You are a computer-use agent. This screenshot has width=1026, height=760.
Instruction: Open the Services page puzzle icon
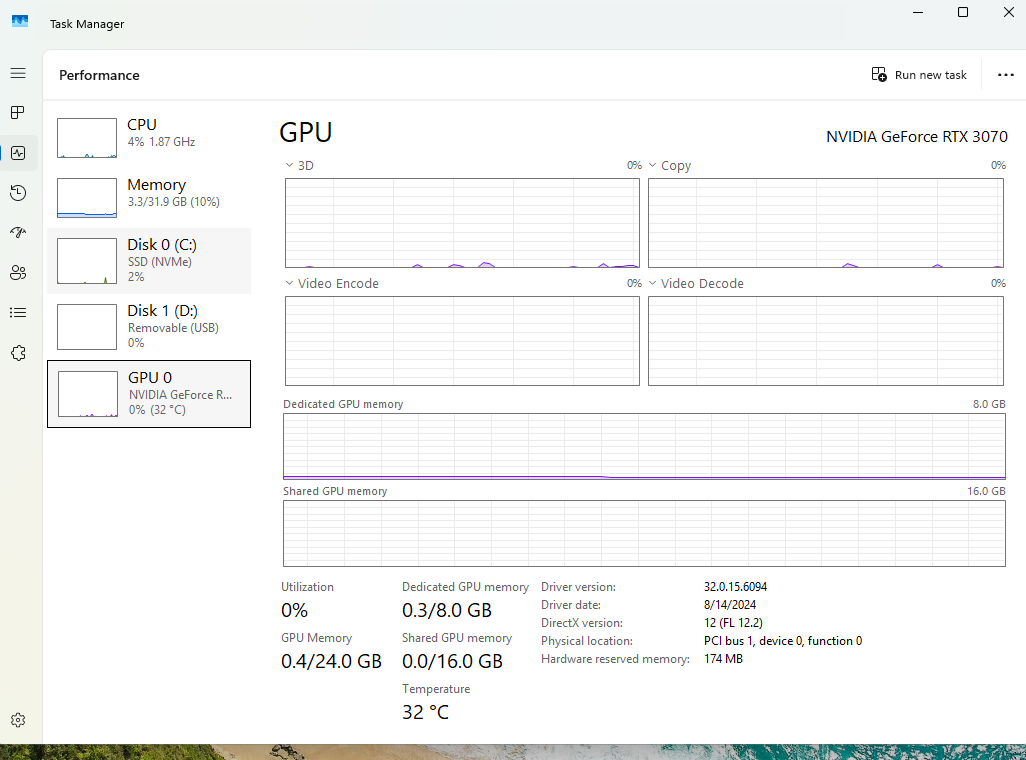pyautogui.click(x=17, y=353)
